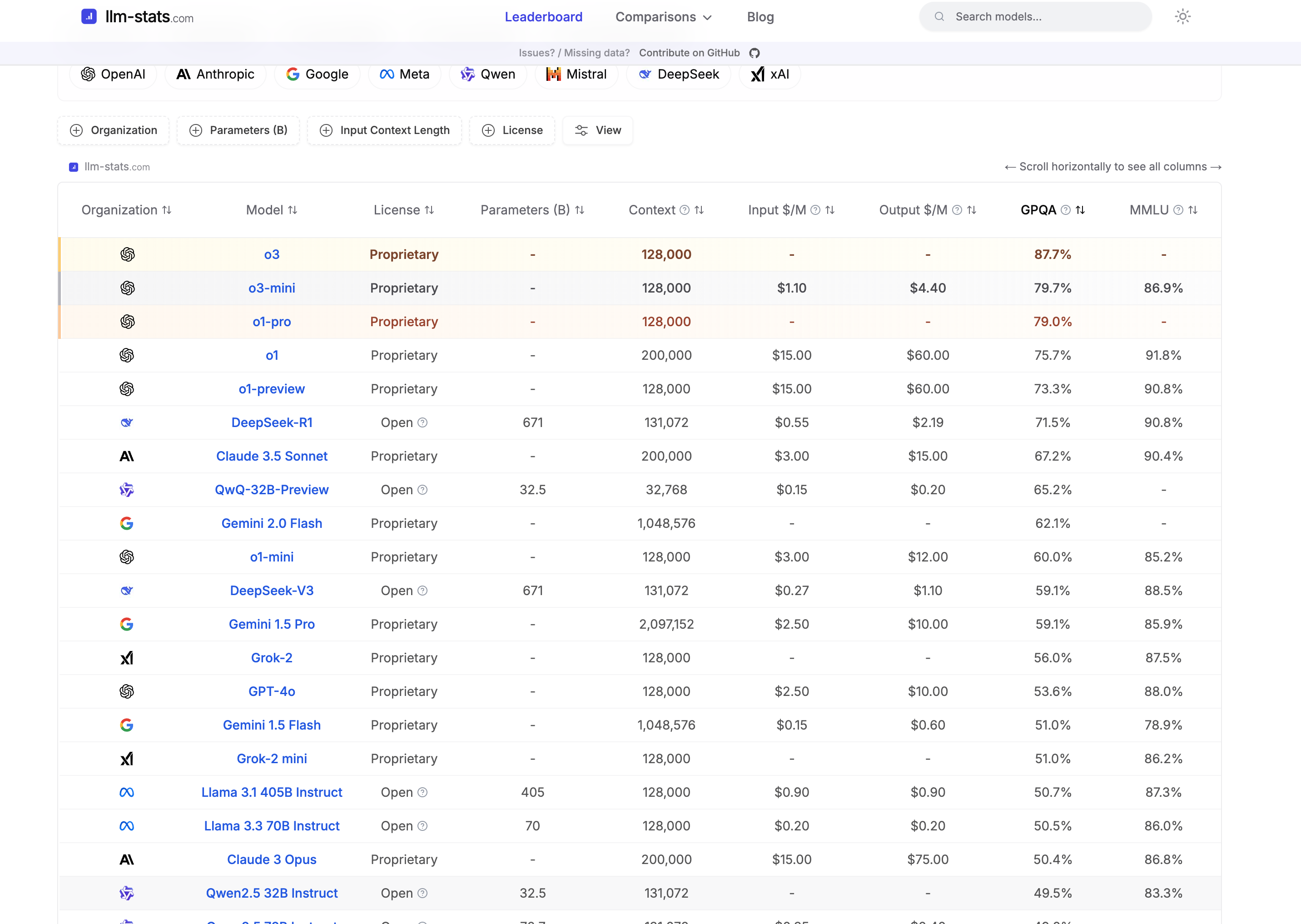This screenshot has width=1301, height=924.
Task: Click the Output $/M help icon
Action: 957,210
